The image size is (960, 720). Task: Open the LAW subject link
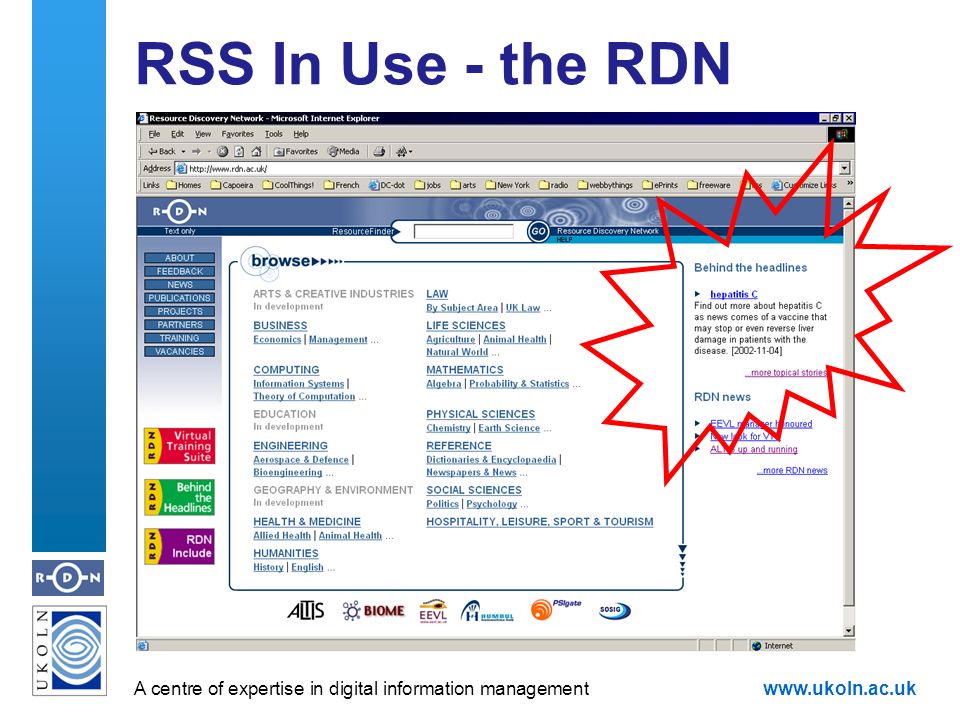[x=437, y=294]
